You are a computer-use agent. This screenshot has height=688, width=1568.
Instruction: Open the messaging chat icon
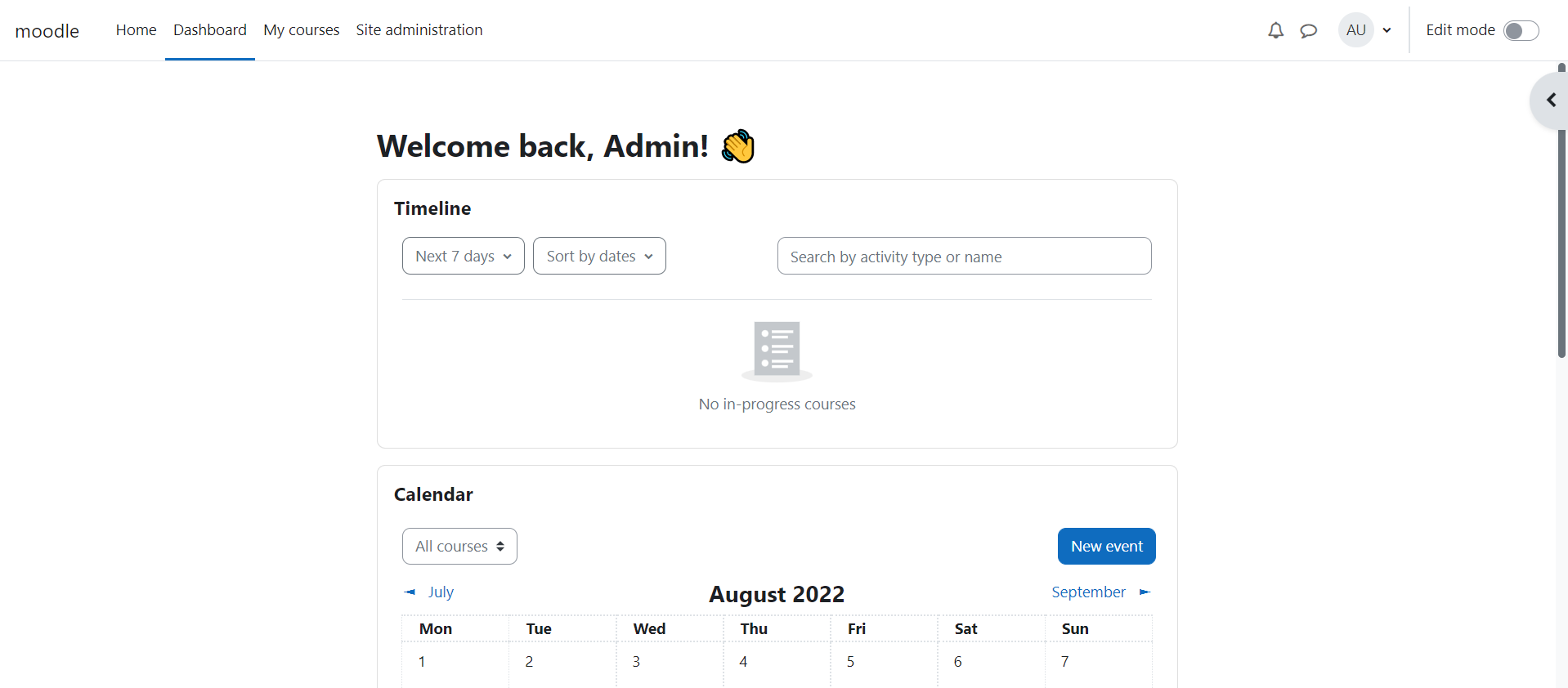coord(1309,30)
